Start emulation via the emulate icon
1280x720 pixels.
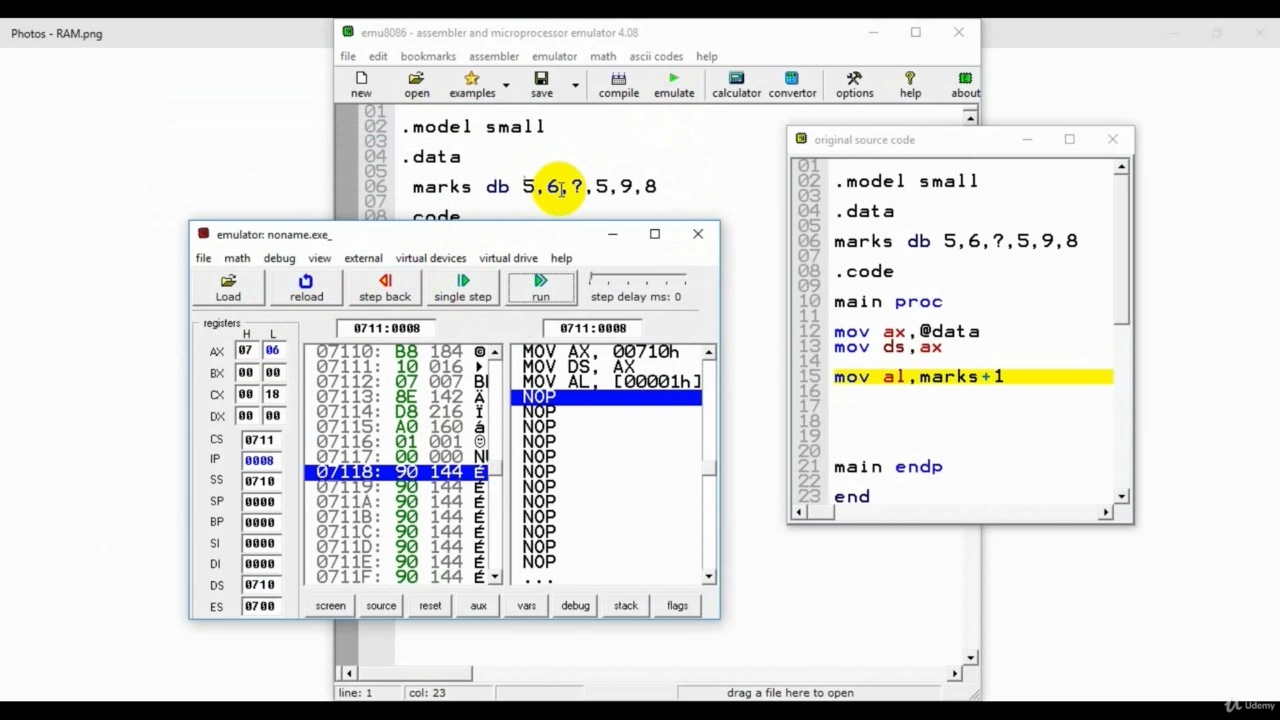tap(673, 84)
